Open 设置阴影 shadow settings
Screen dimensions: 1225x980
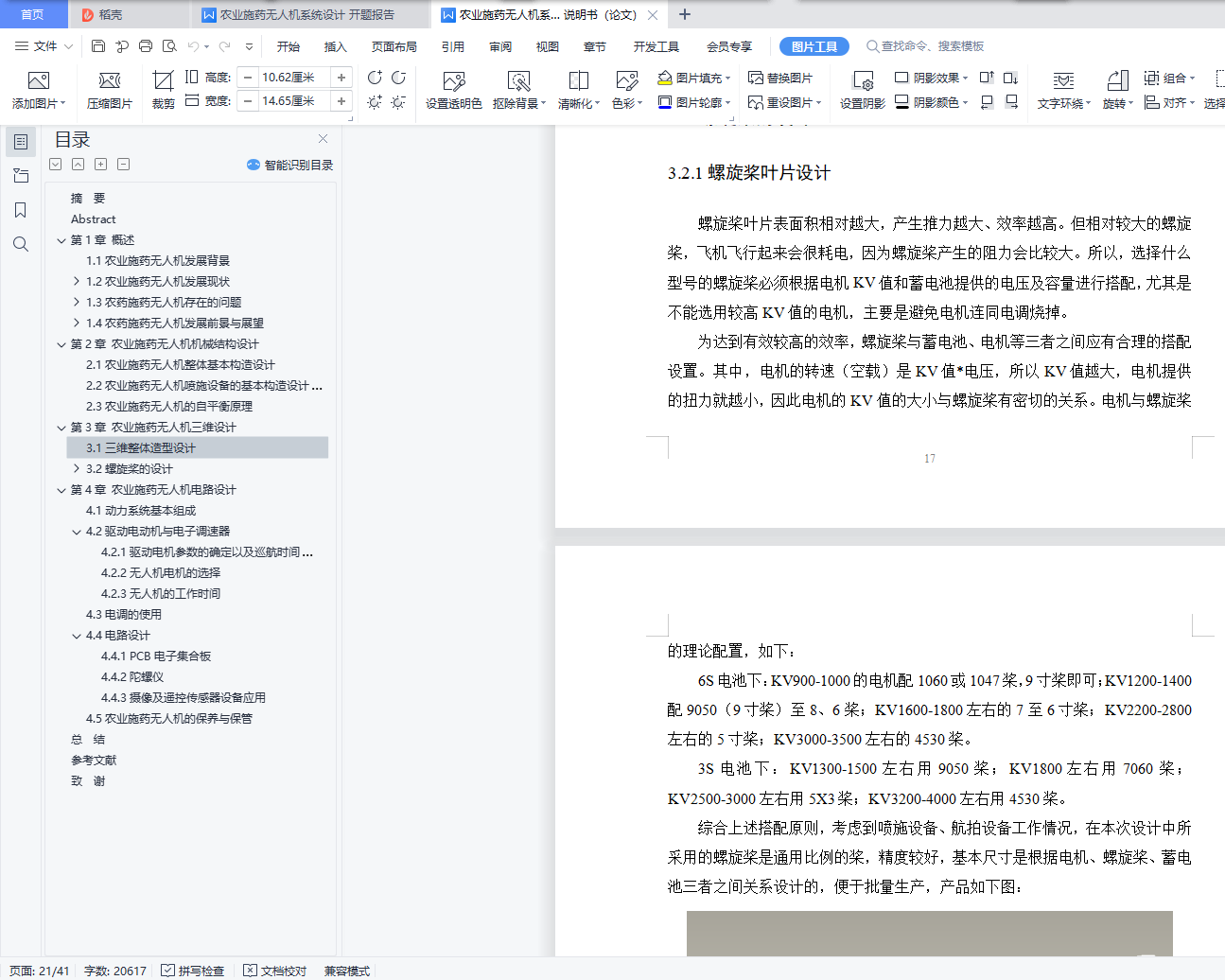click(862, 91)
